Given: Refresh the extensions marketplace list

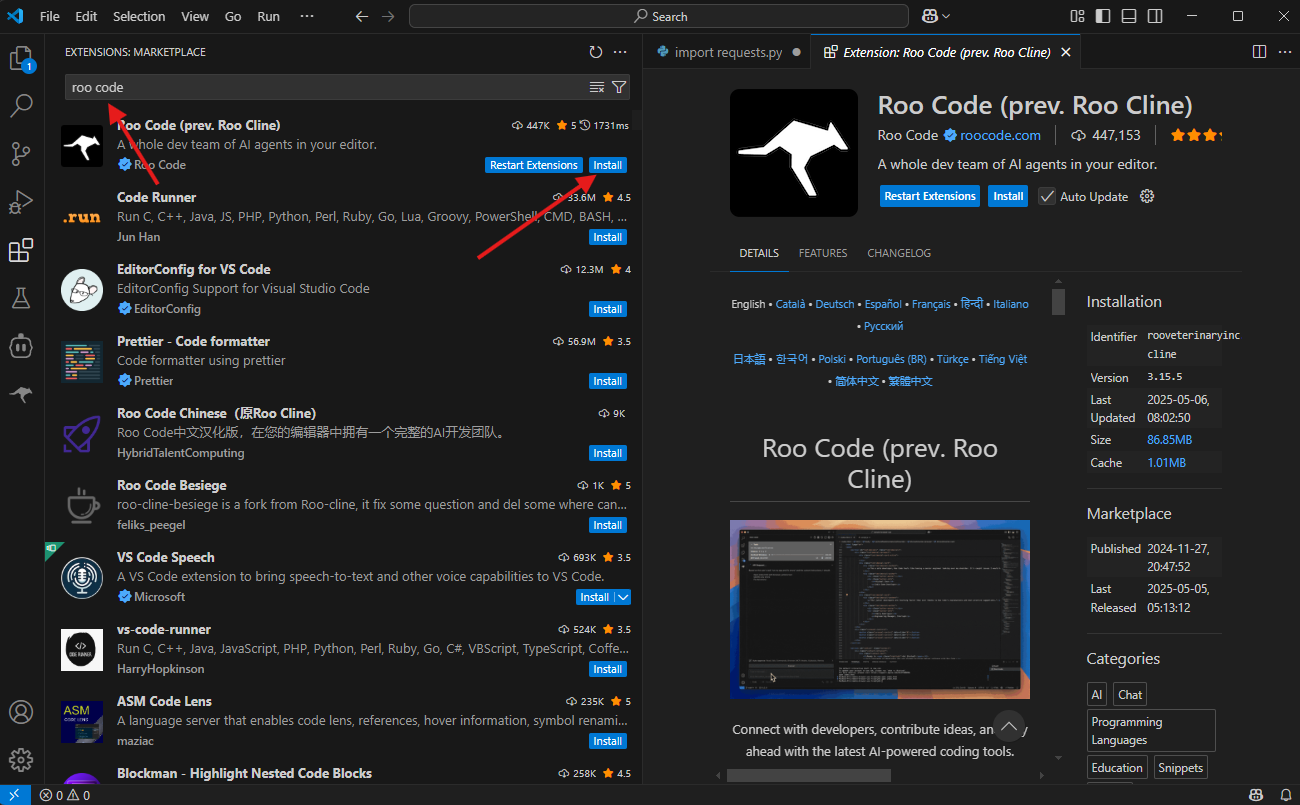Looking at the screenshot, I should (596, 52).
